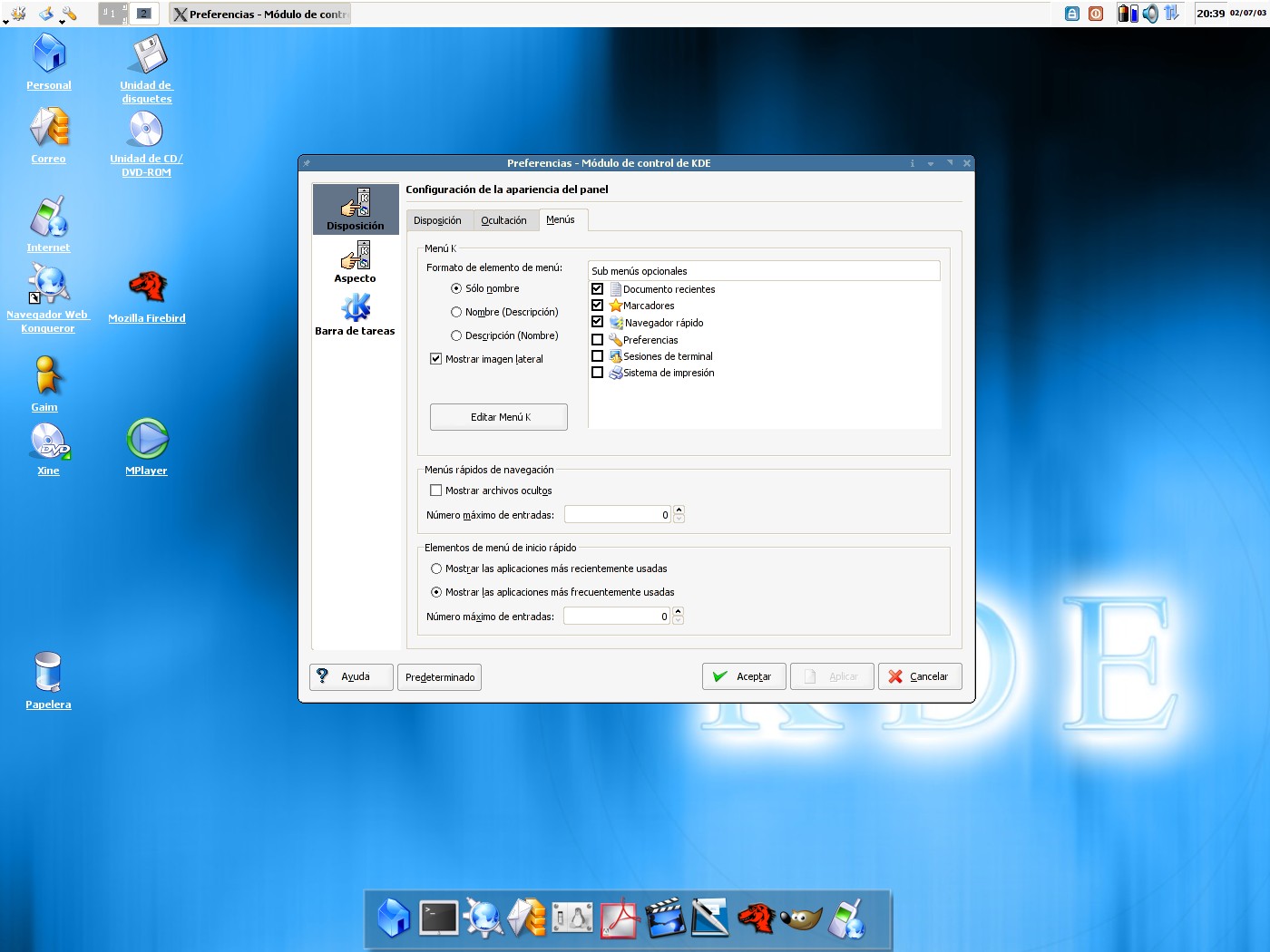Click the Editar Menú K button

pos(499,417)
